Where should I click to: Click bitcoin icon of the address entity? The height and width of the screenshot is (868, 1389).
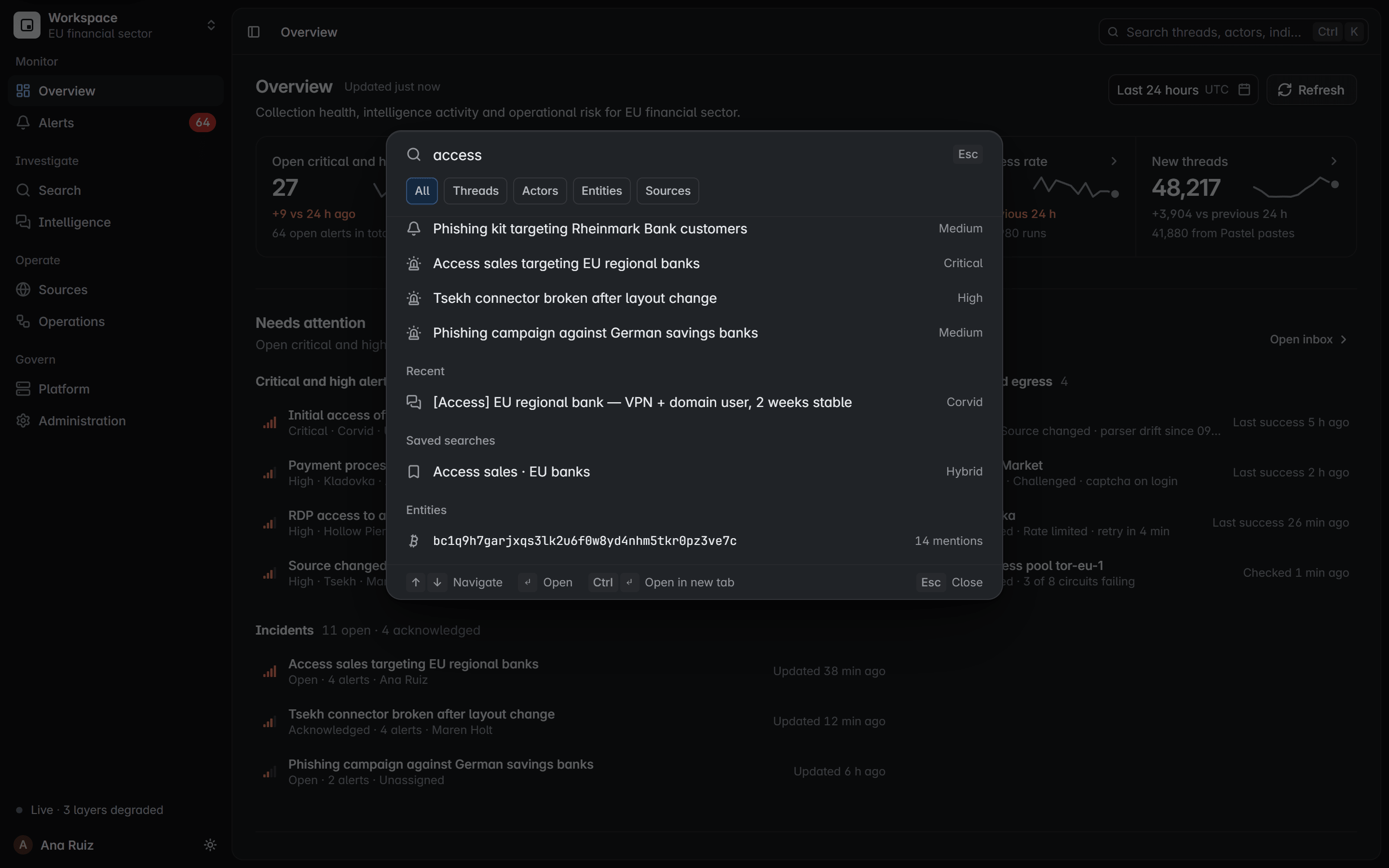pos(414,541)
